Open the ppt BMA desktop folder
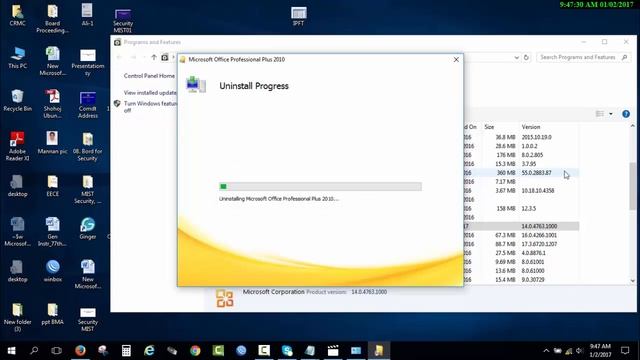This screenshot has width=640, height=360. (52, 314)
